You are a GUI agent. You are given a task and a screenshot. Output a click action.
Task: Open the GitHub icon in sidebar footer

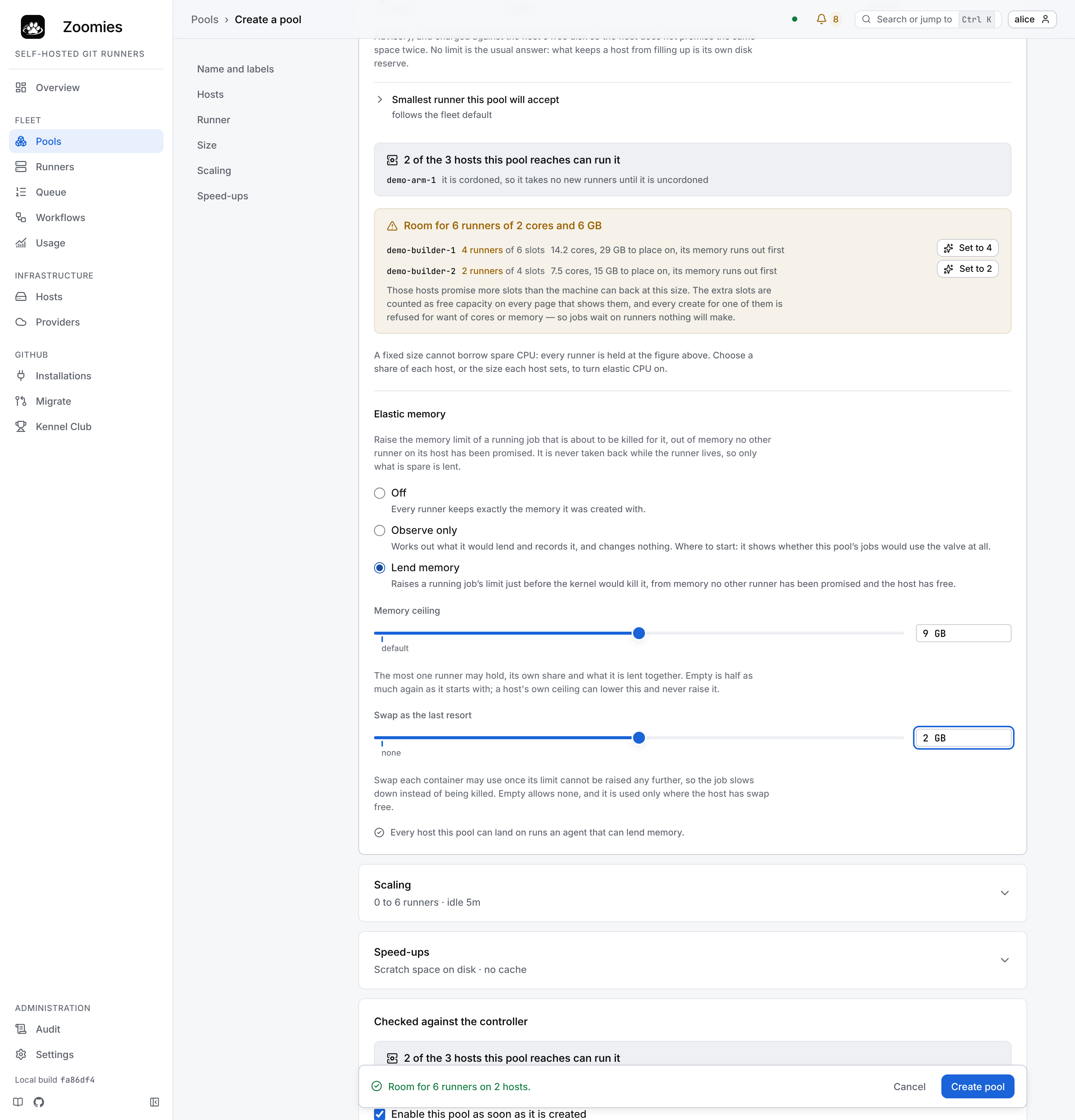pos(39,1102)
